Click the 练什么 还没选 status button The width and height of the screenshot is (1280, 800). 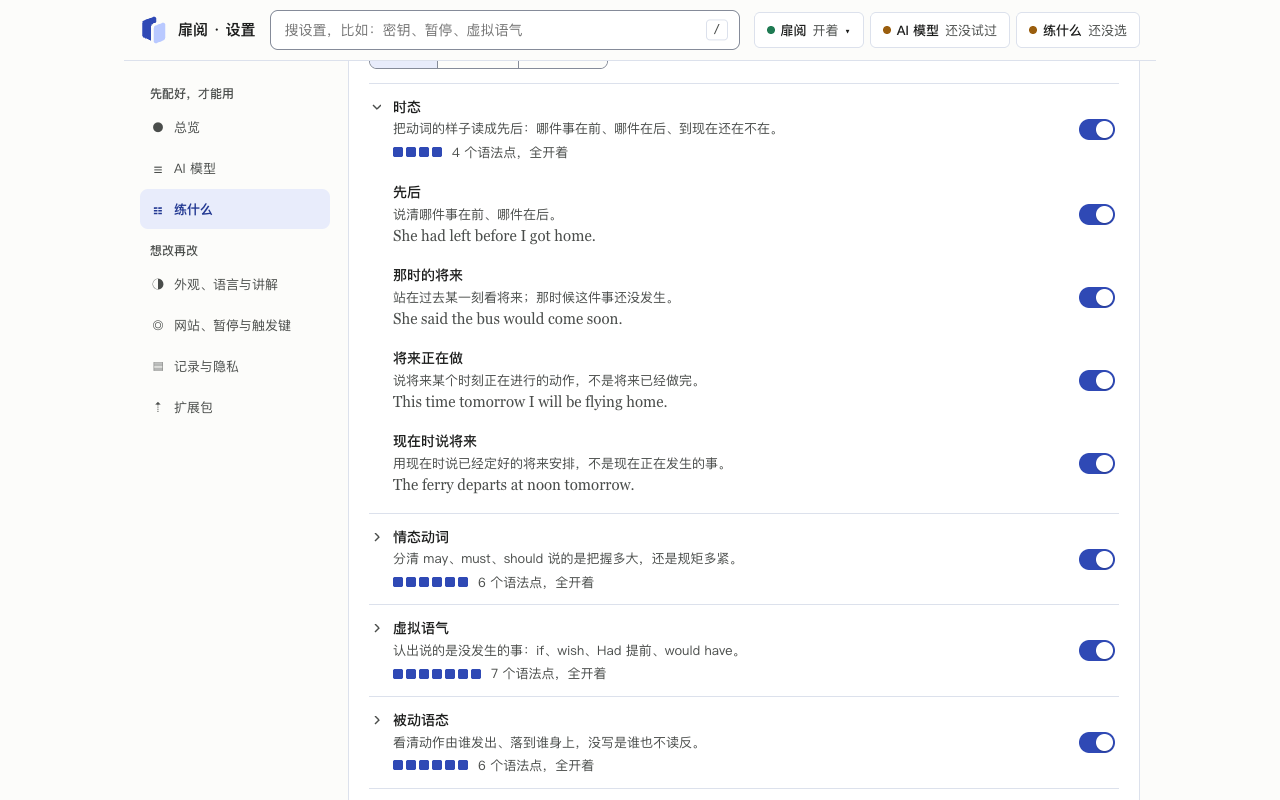click(1078, 30)
